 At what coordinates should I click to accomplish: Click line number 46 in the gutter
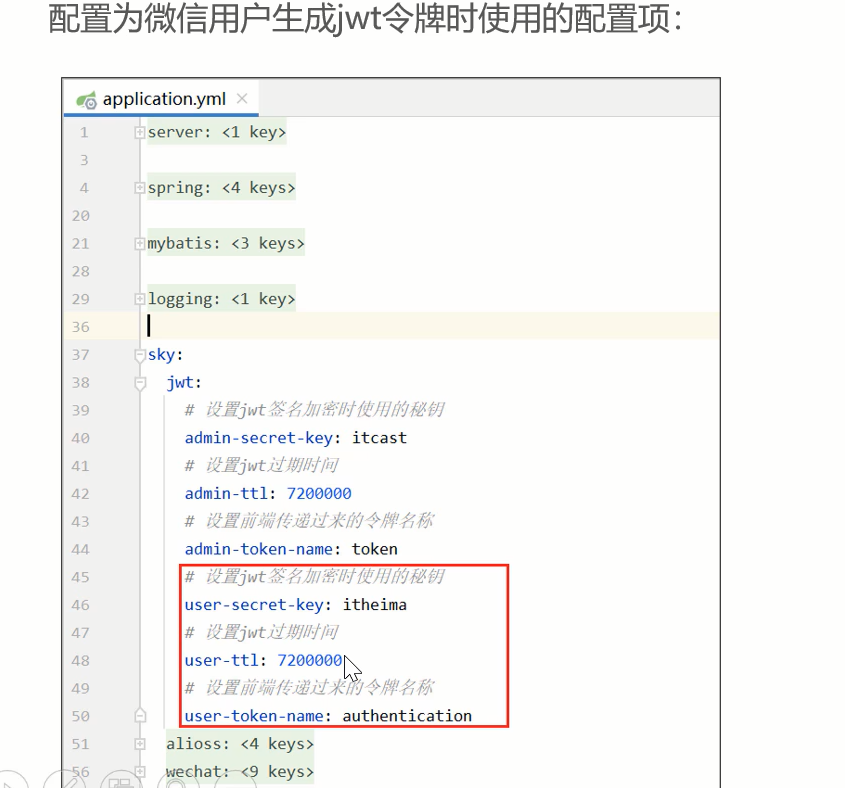[x=80, y=605]
